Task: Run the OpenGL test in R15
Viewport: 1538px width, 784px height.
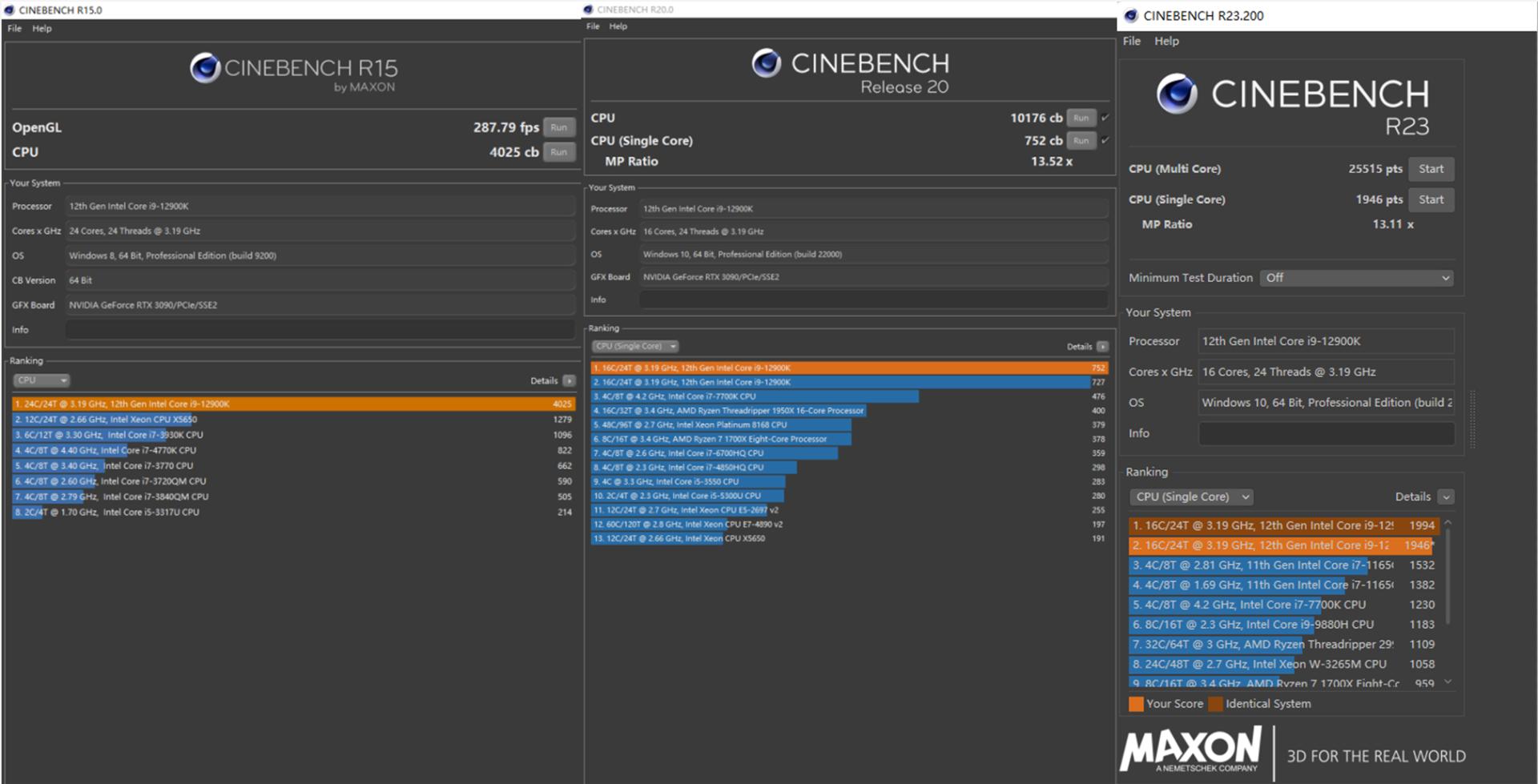Action: [558, 127]
